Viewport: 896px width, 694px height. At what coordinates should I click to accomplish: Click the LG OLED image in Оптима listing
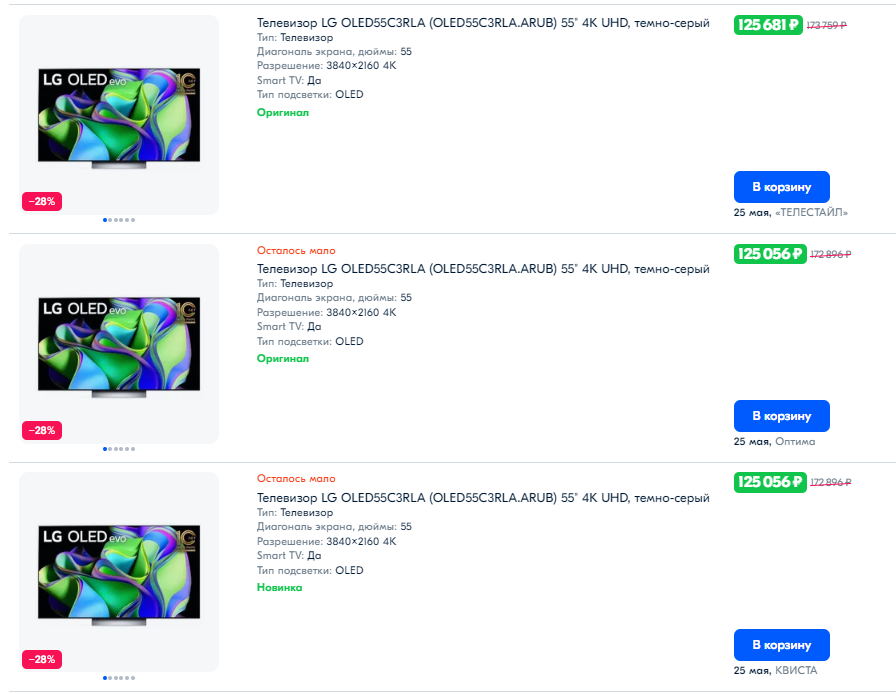click(x=119, y=345)
